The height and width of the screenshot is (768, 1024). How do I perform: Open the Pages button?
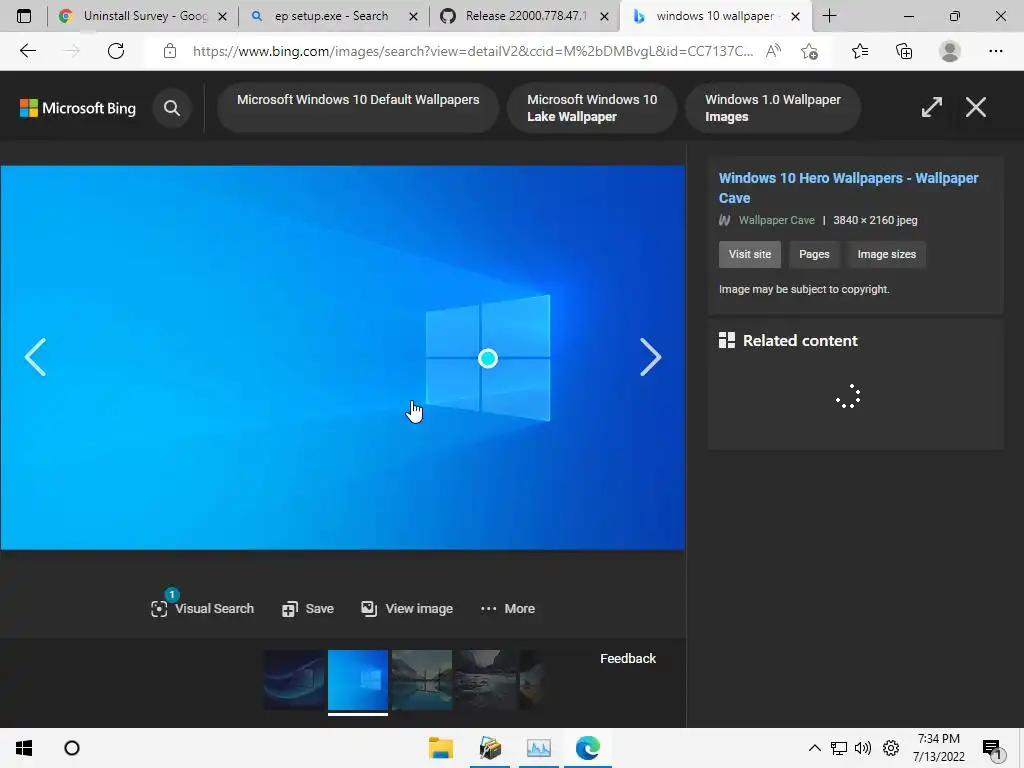point(814,254)
